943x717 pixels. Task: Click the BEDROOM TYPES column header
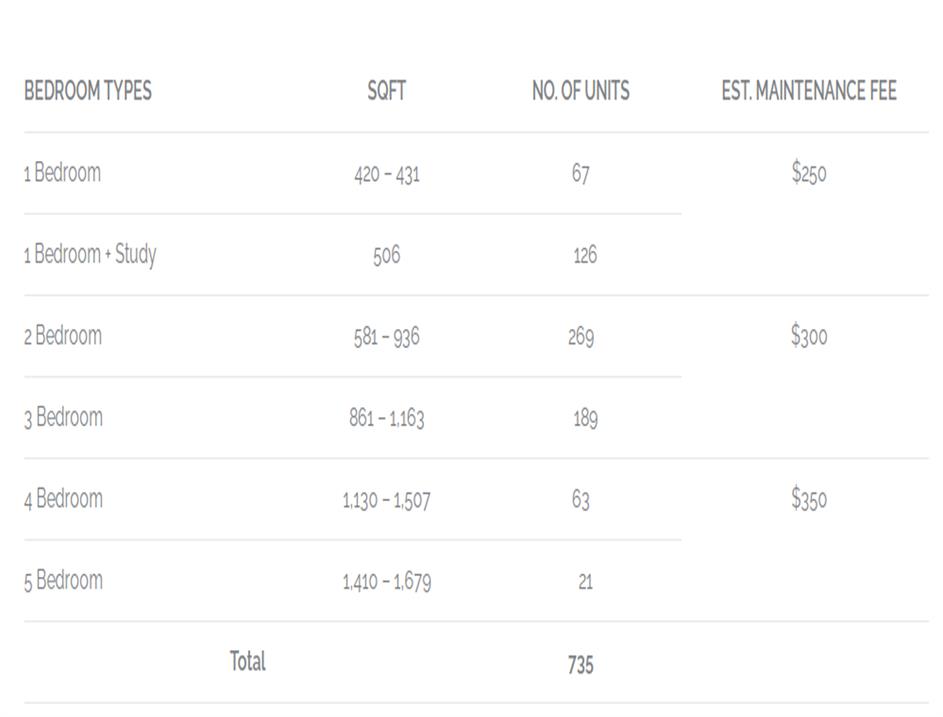point(88,92)
